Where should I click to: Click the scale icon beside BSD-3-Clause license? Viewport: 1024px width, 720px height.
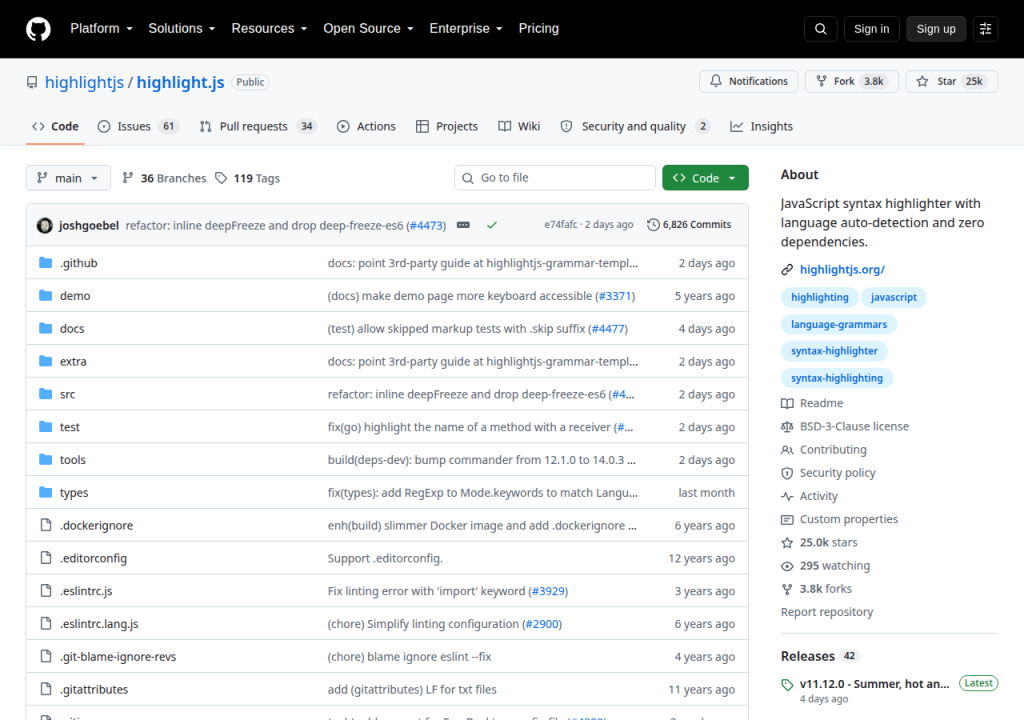tap(787, 427)
